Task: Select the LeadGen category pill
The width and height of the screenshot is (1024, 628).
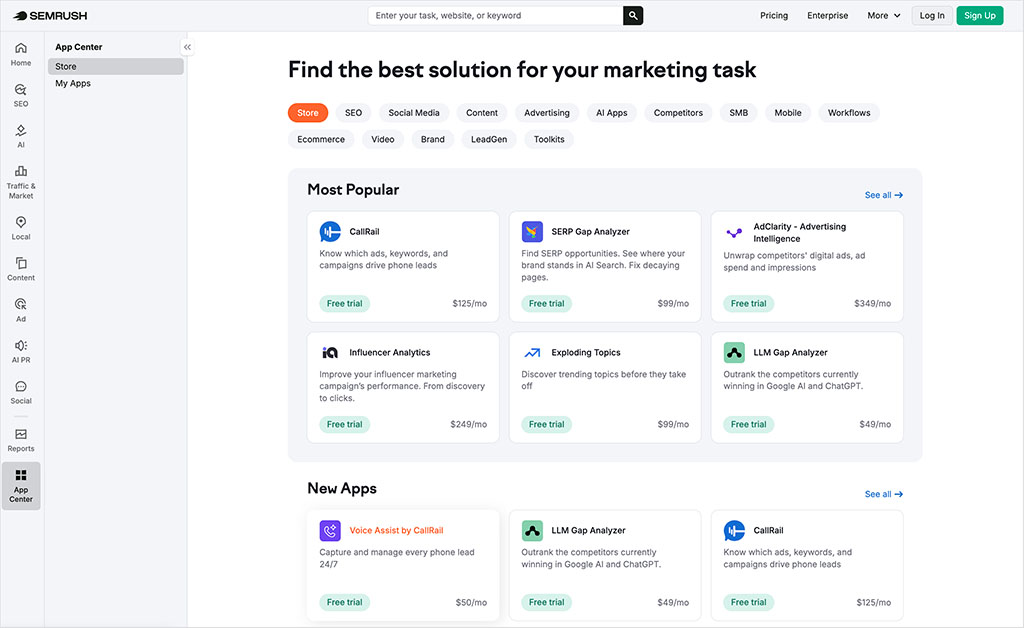Action: 489,140
